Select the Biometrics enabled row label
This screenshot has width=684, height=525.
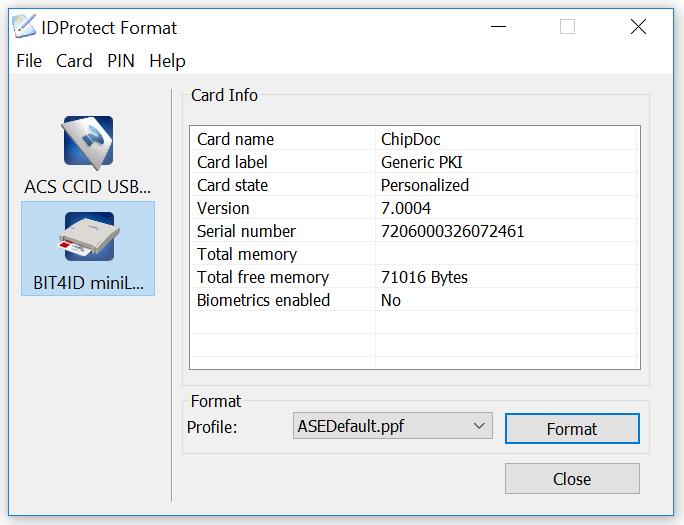[263, 300]
